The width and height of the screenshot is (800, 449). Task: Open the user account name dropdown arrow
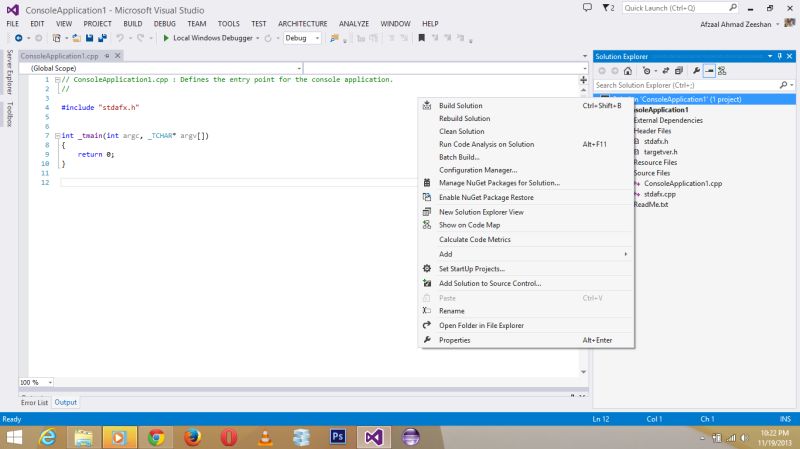pyautogui.click(x=778, y=24)
